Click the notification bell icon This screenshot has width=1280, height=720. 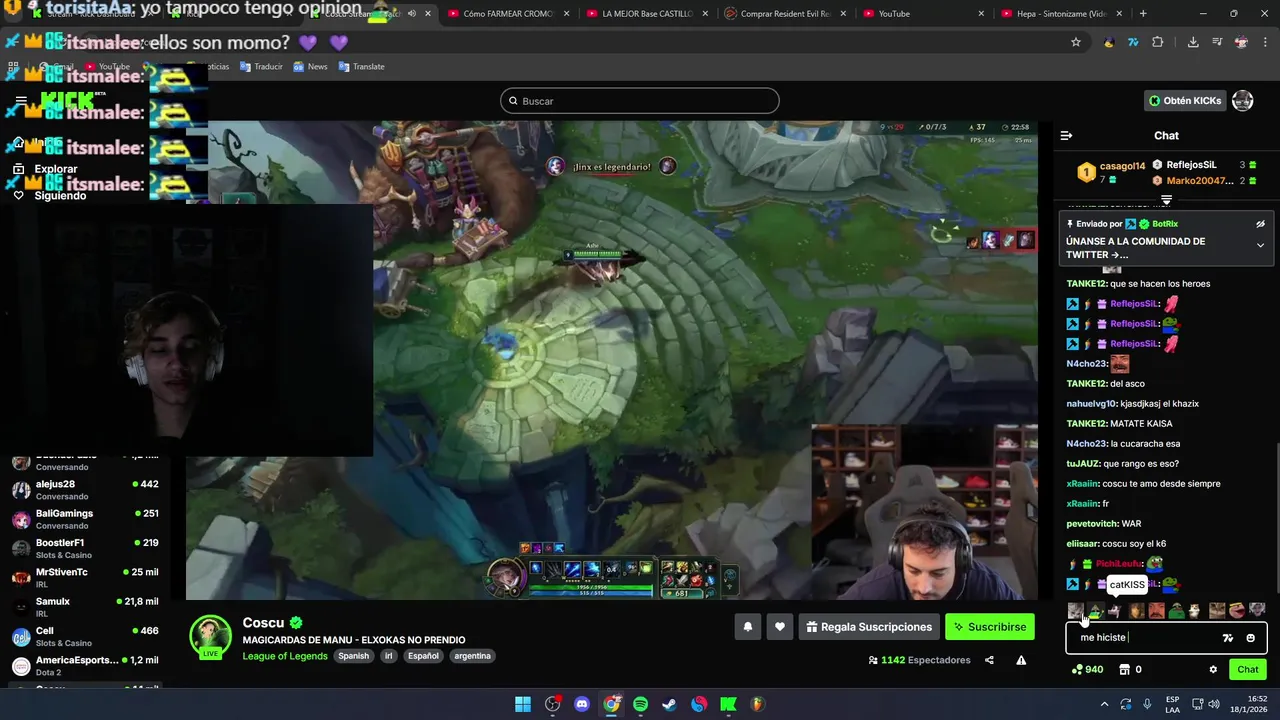tap(747, 627)
